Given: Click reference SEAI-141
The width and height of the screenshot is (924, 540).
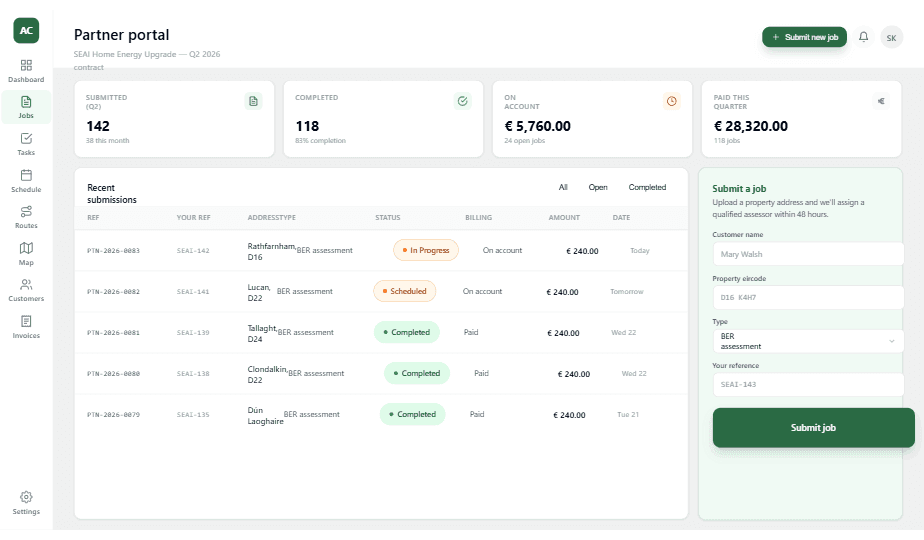Looking at the screenshot, I should 193,292.
